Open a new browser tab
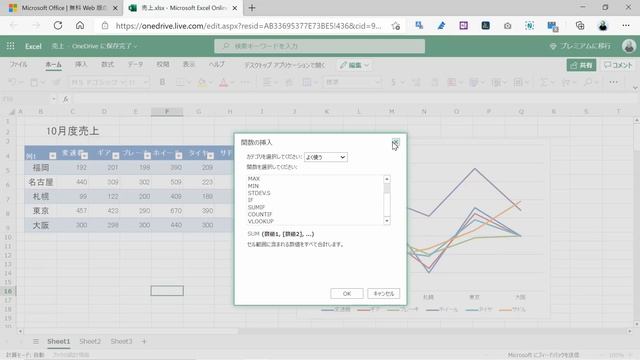 click(252, 8)
